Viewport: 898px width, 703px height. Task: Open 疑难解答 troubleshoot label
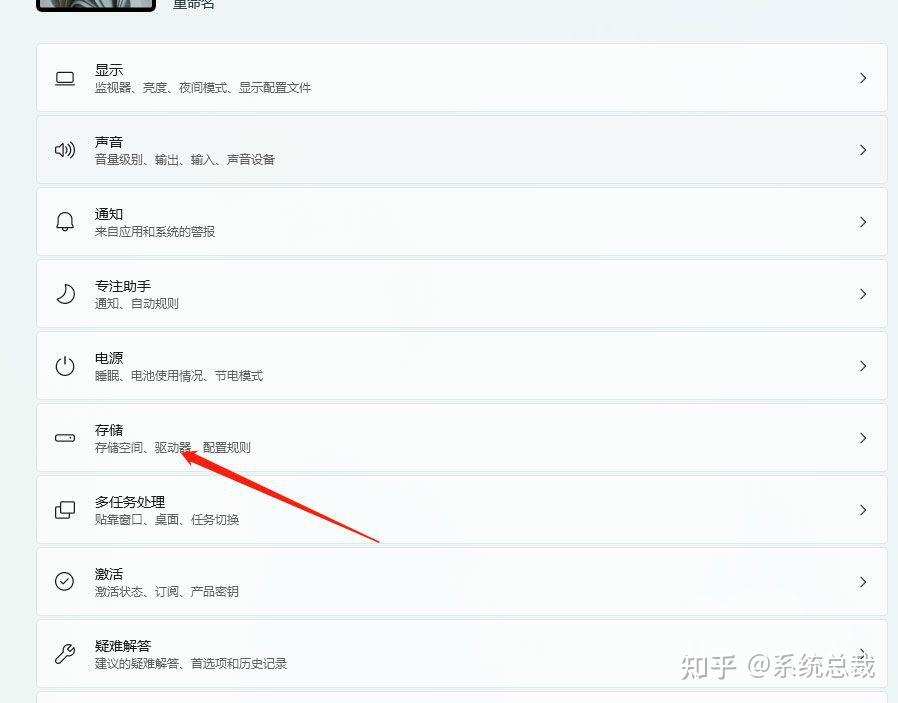coord(123,646)
